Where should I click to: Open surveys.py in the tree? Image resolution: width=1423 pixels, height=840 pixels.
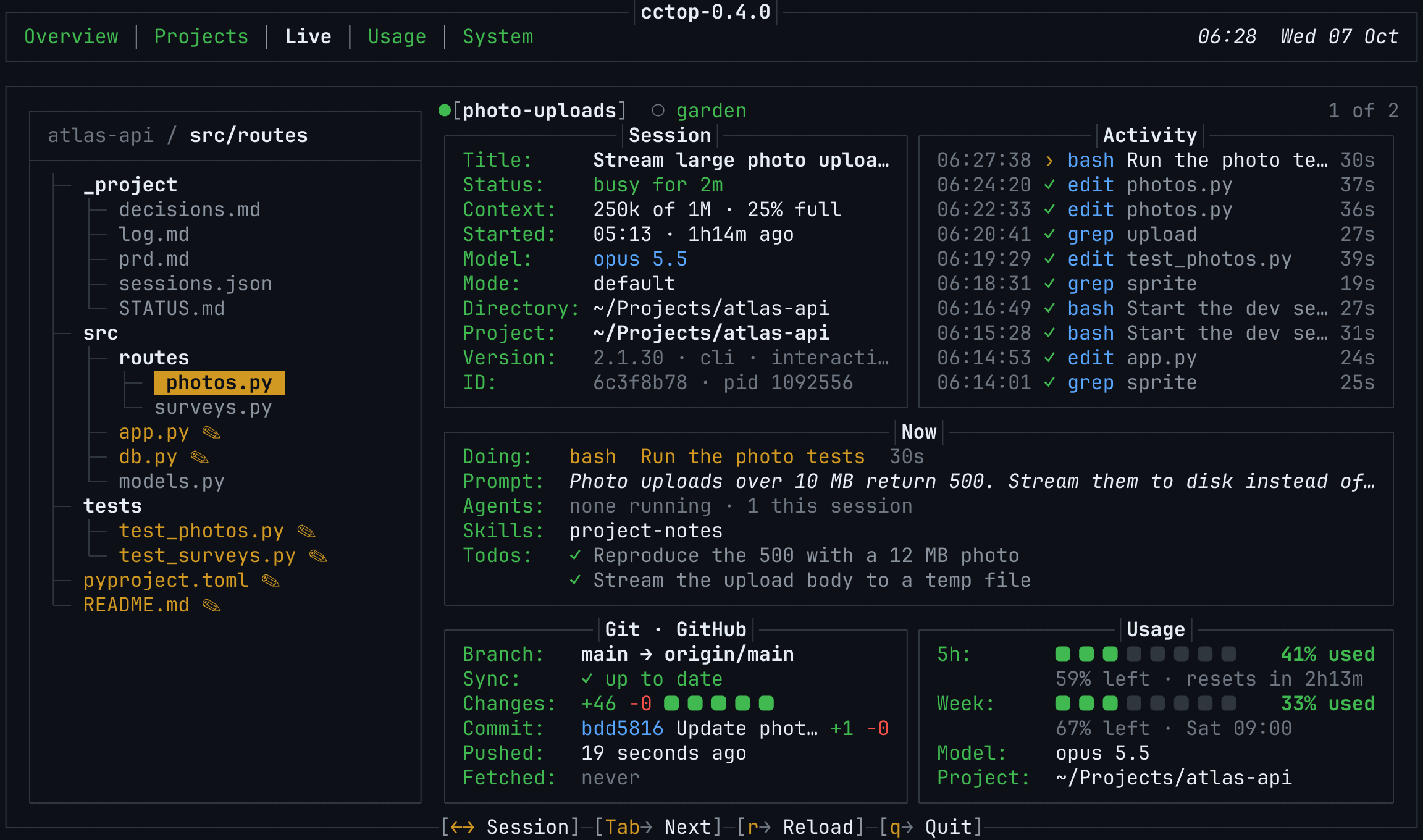tap(213, 408)
